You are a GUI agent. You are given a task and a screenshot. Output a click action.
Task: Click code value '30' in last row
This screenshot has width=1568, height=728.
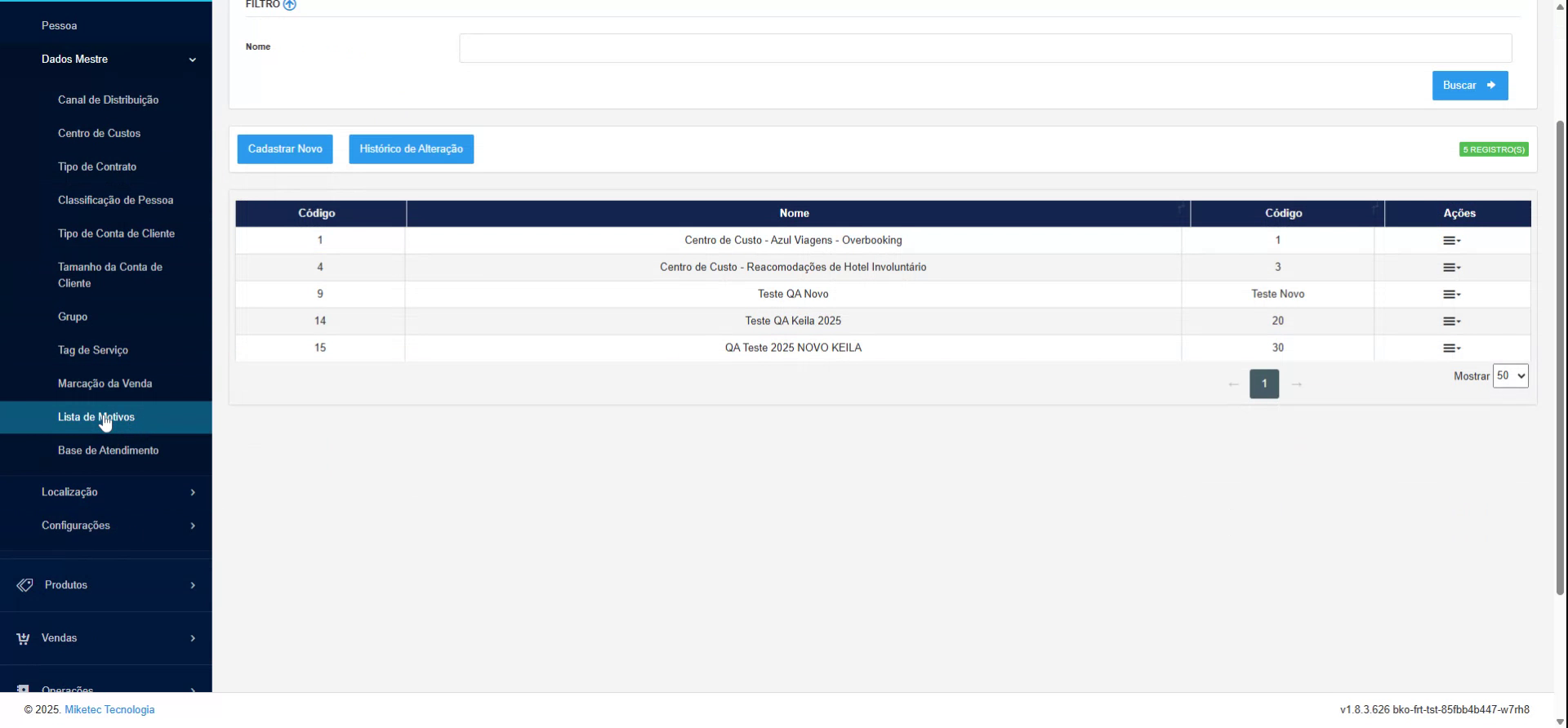pyautogui.click(x=1278, y=348)
